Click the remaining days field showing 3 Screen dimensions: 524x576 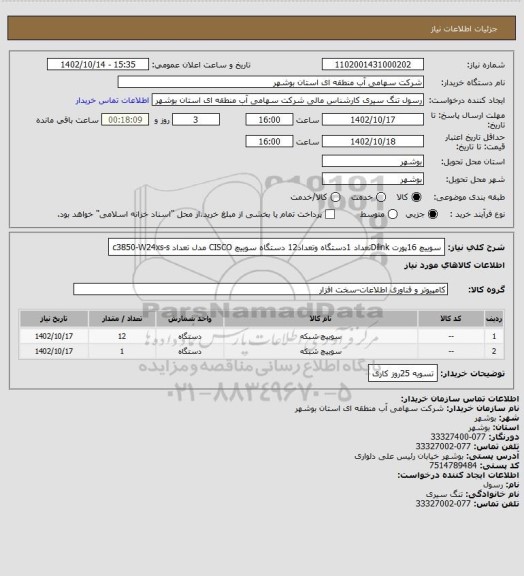196,120
